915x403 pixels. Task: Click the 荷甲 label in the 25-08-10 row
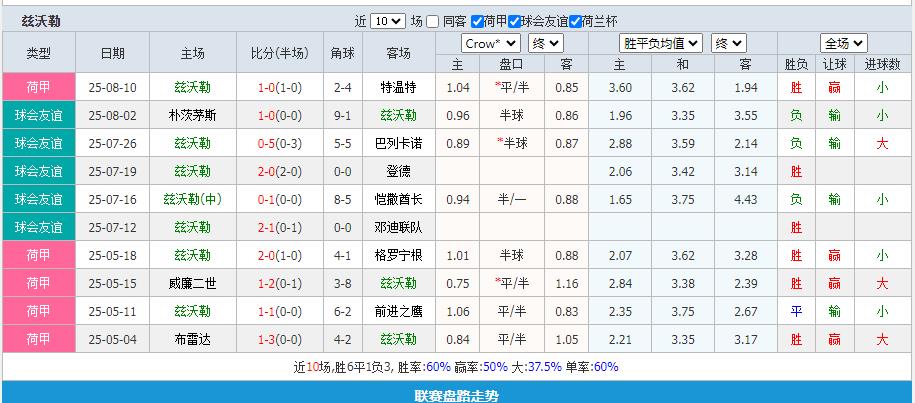(x=38, y=87)
